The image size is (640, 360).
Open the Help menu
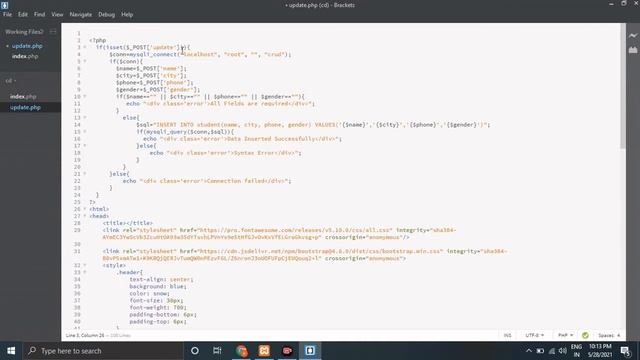(127, 14)
